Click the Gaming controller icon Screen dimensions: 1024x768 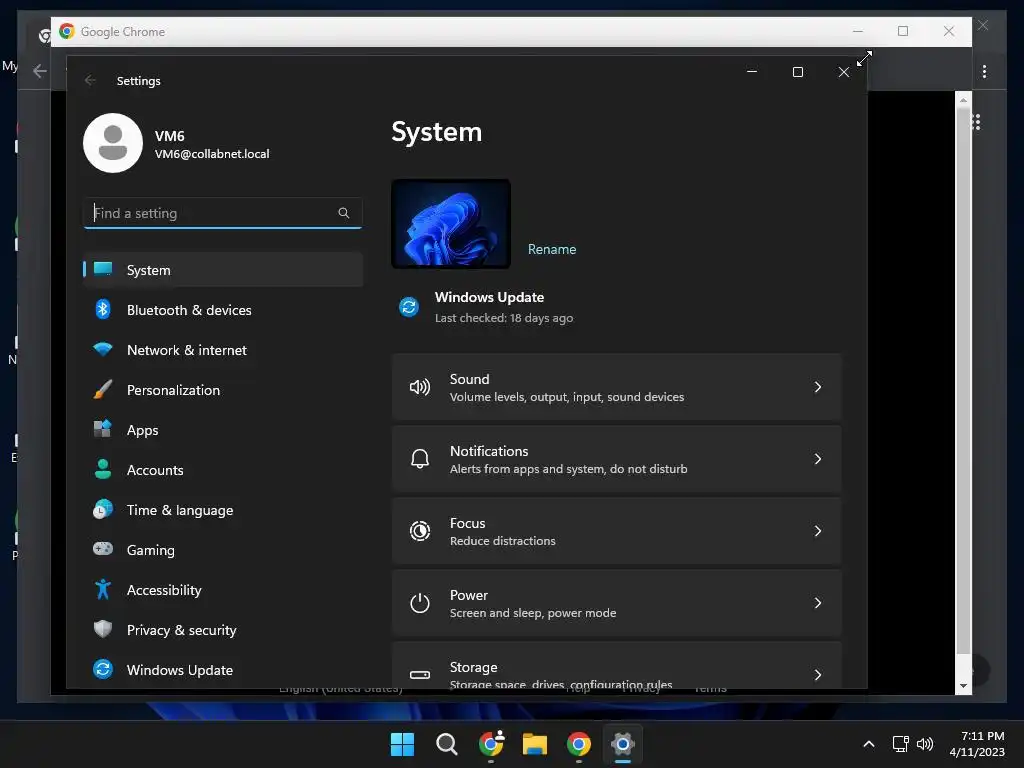coord(103,549)
